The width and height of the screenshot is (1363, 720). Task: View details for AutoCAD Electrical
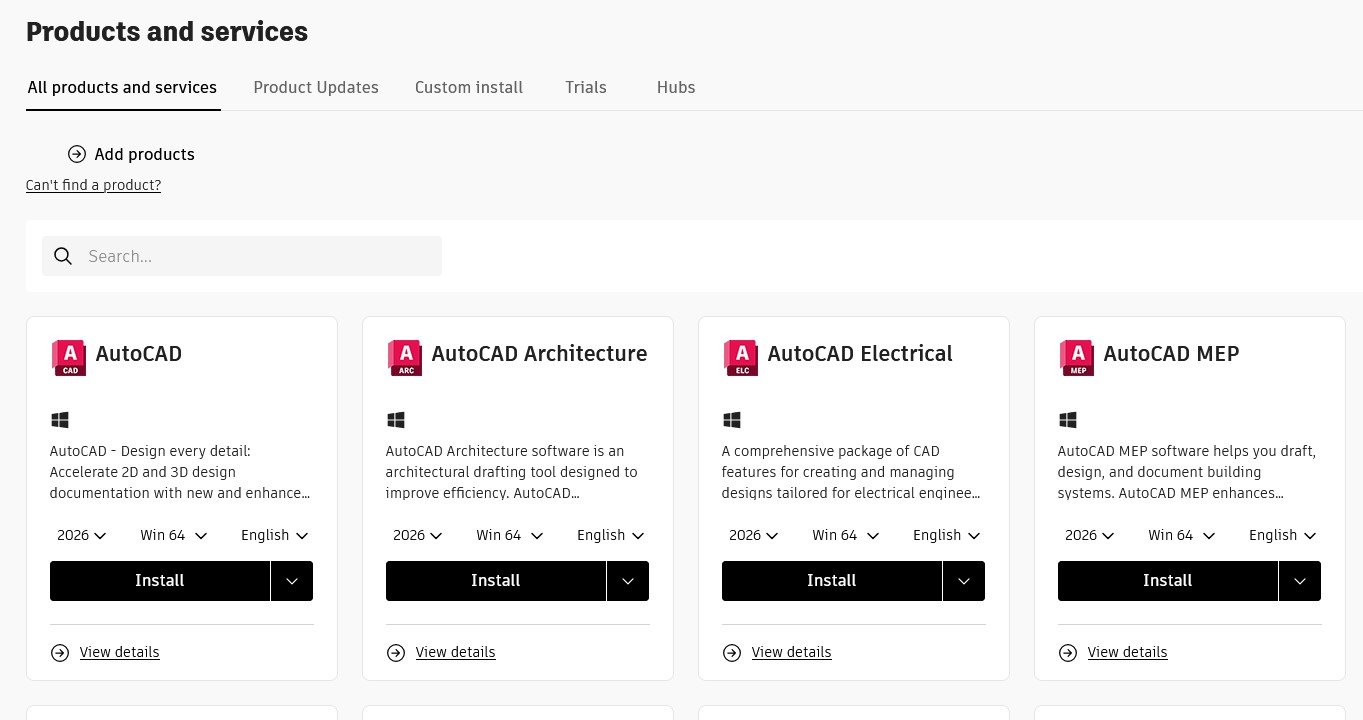791,653
